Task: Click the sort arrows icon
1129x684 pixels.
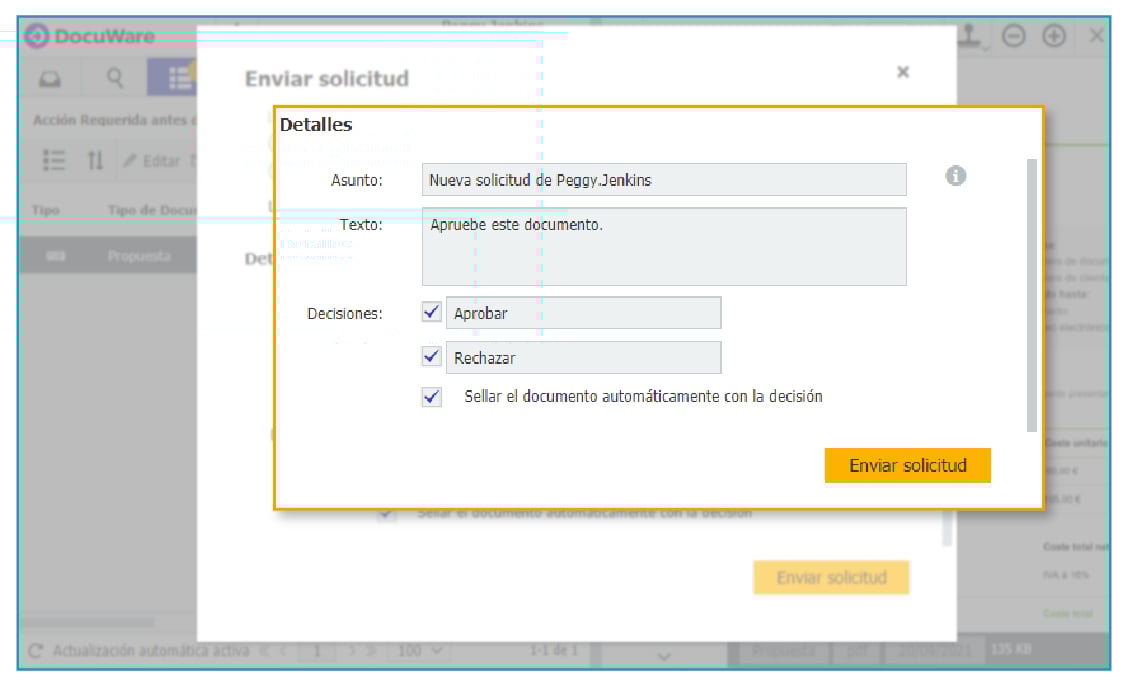Action: point(95,160)
